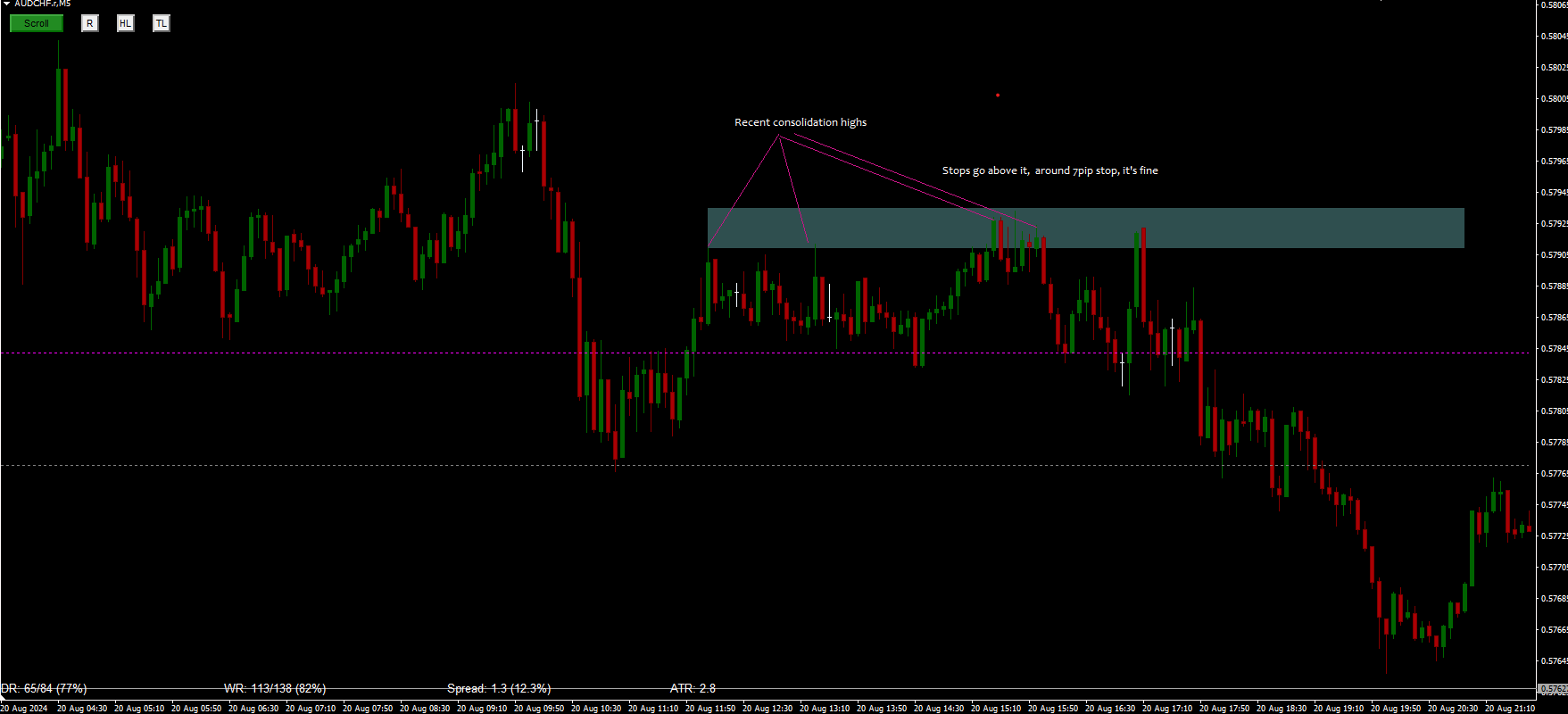Click the ATR: 2.8 label
The height and width of the screenshot is (714, 1568).
[x=693, y=688]
